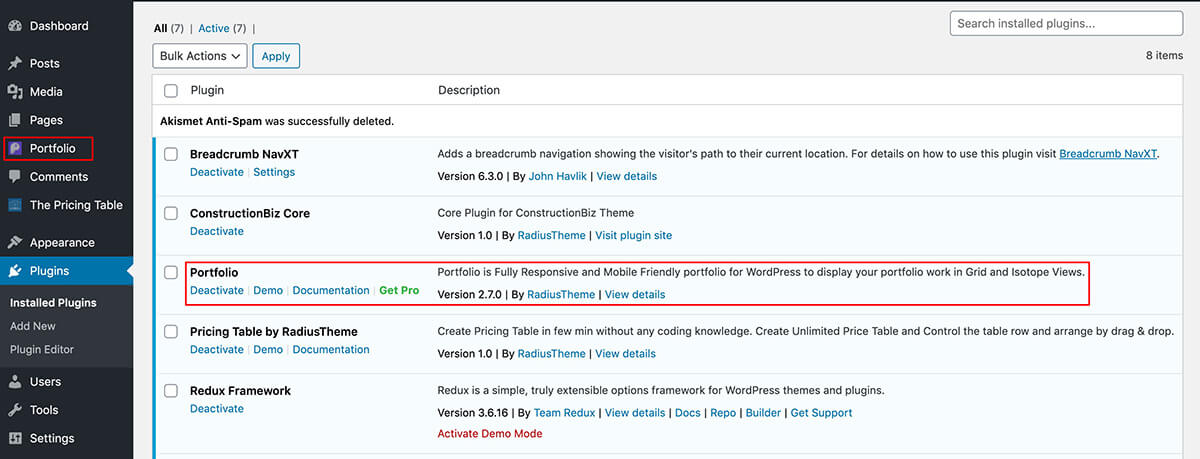Screen dimensions: 1200x459
Task: Click the Tools wrench icon
Action: point(15,410)
